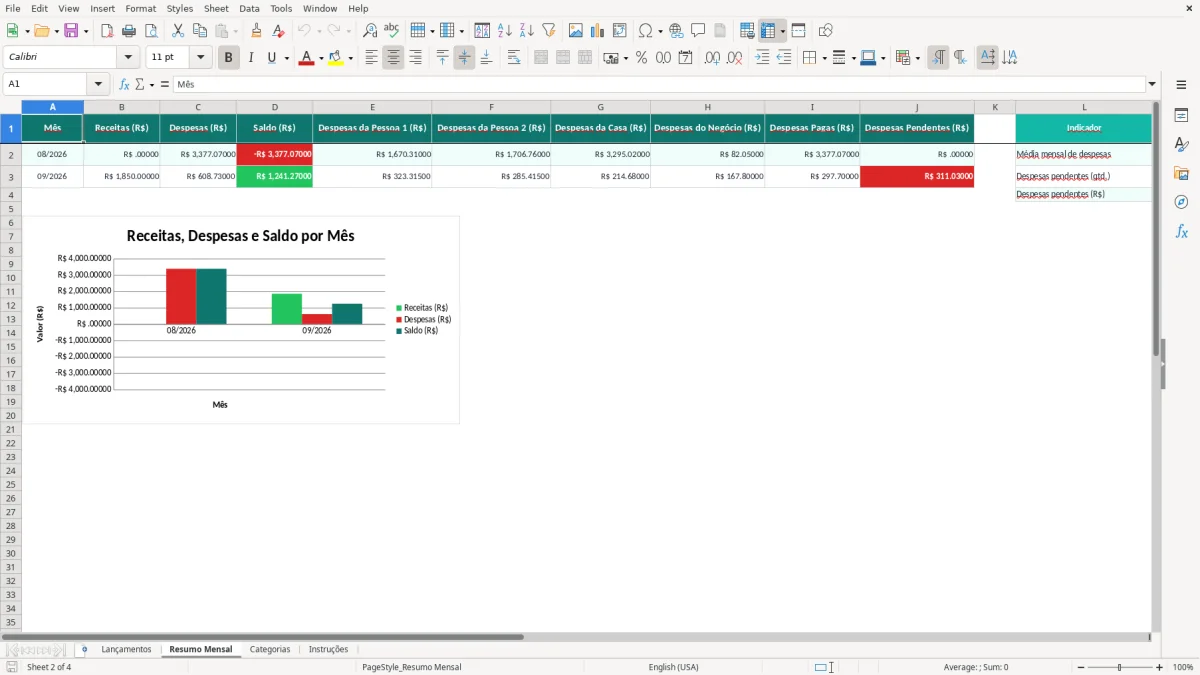The image size is (1200, 675).
Task: Click the Format as Percent icon
Action: tap(641, 58)
